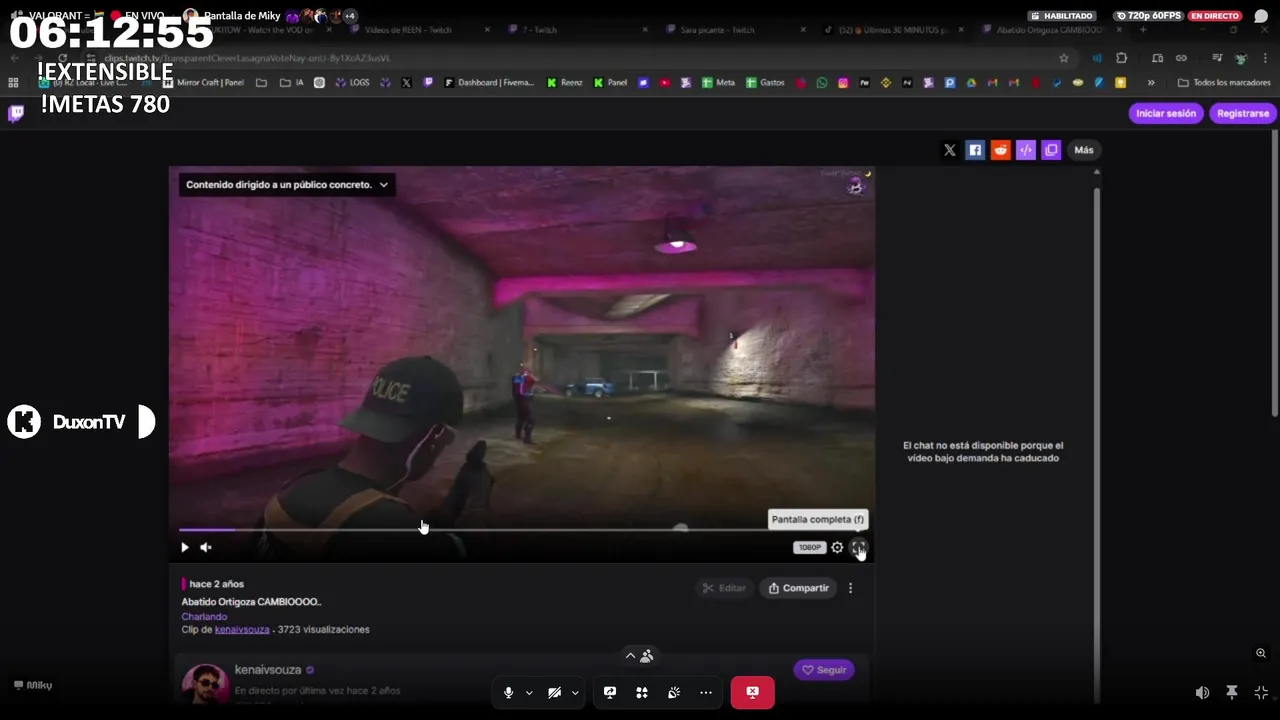Enter fullscreen on the clip player

(x=858, y=547)
